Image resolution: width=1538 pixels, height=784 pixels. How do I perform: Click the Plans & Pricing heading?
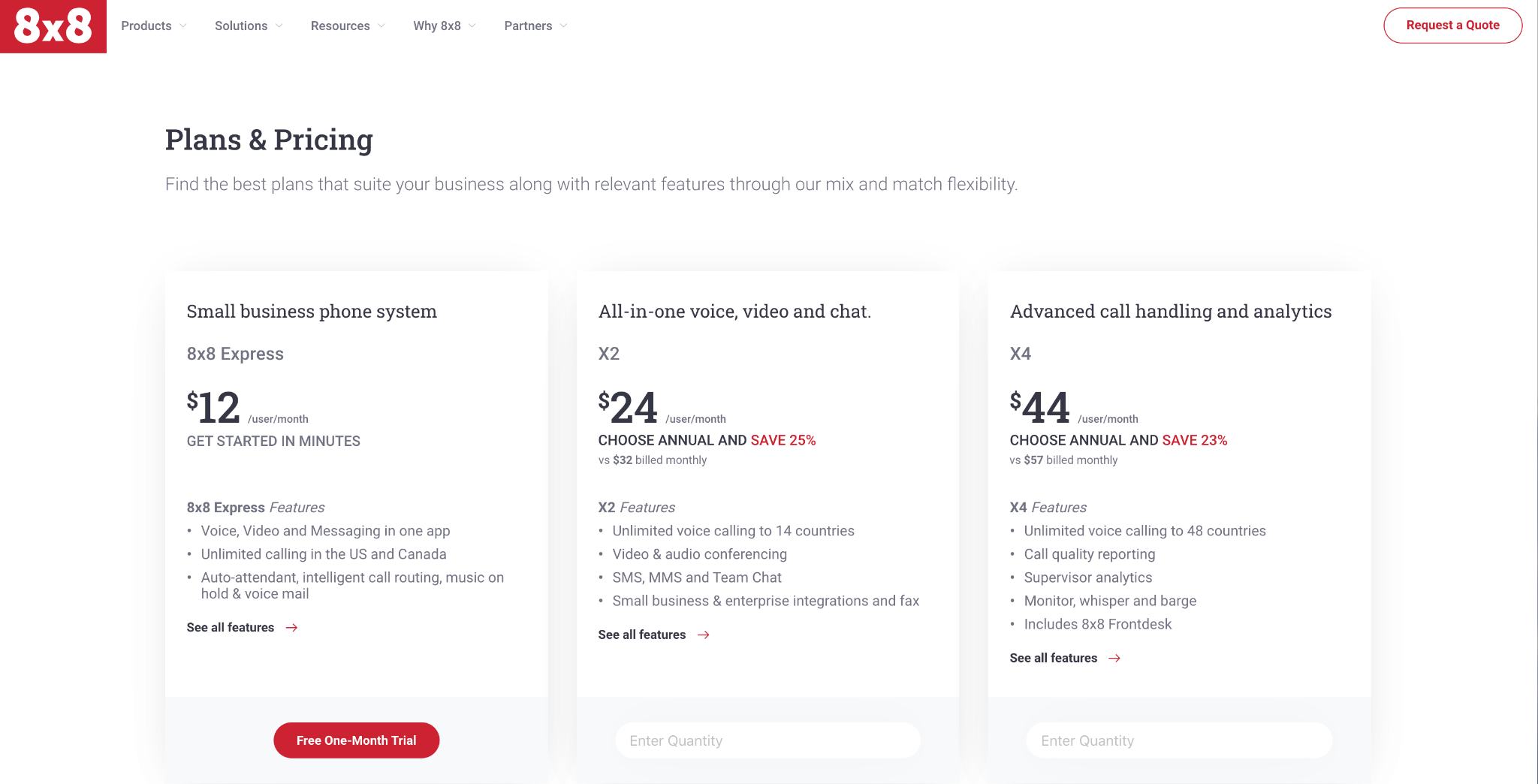point(269,140)
